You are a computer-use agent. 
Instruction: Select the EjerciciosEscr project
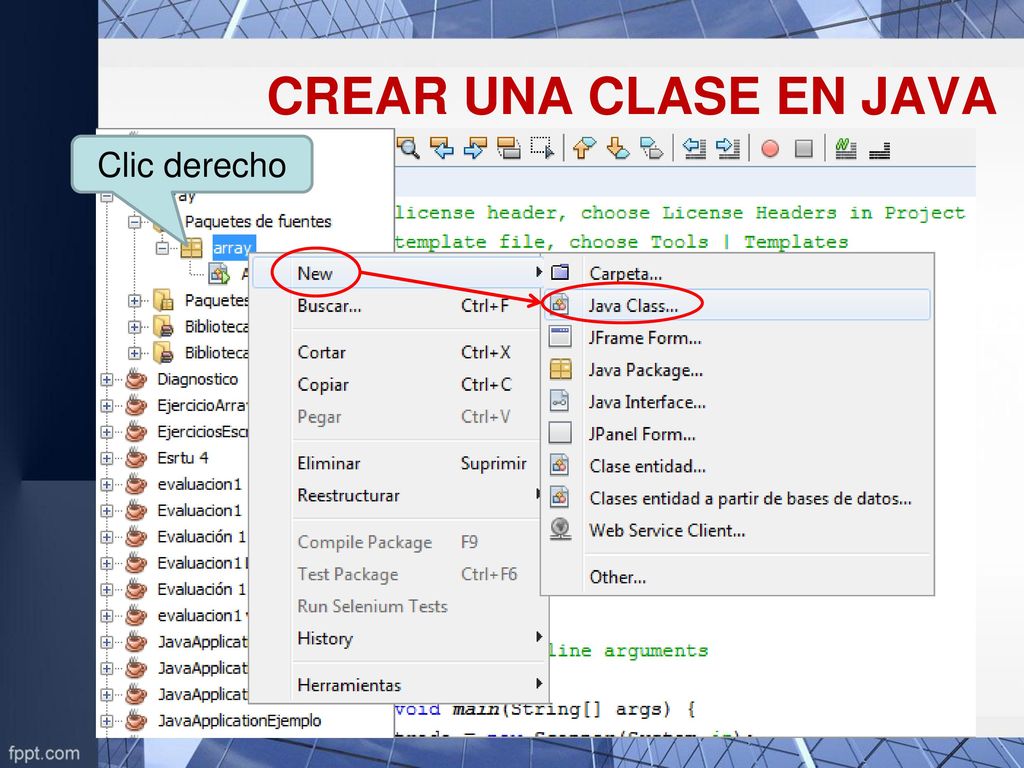(202, 432)
